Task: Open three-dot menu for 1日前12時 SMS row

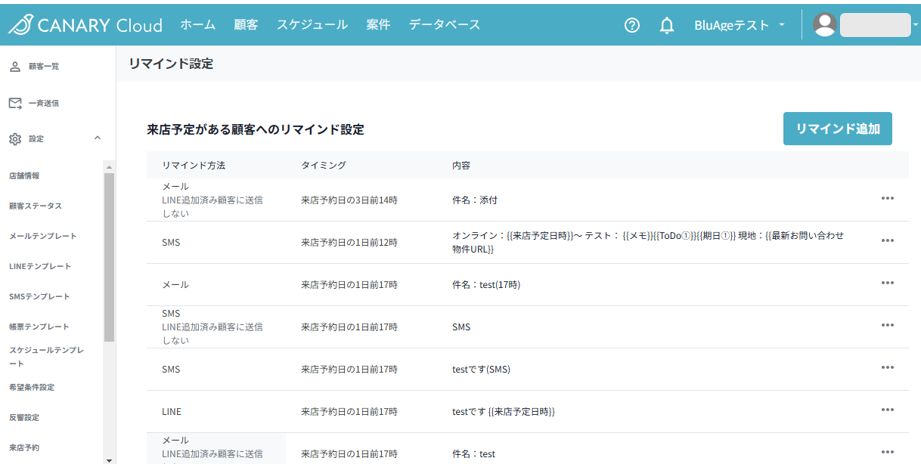Action: 888,241
